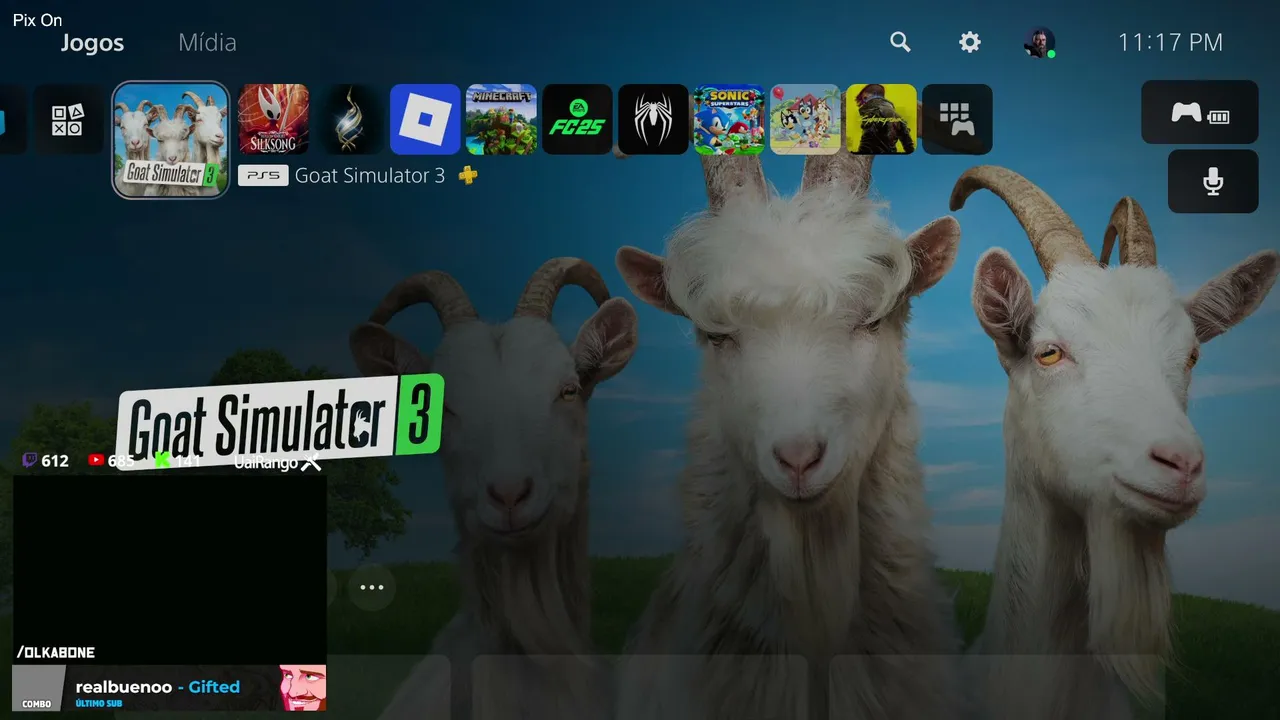The image size is (1280, 720).
Task: Select the Silksong game tile
Action: tap(273, 119)
